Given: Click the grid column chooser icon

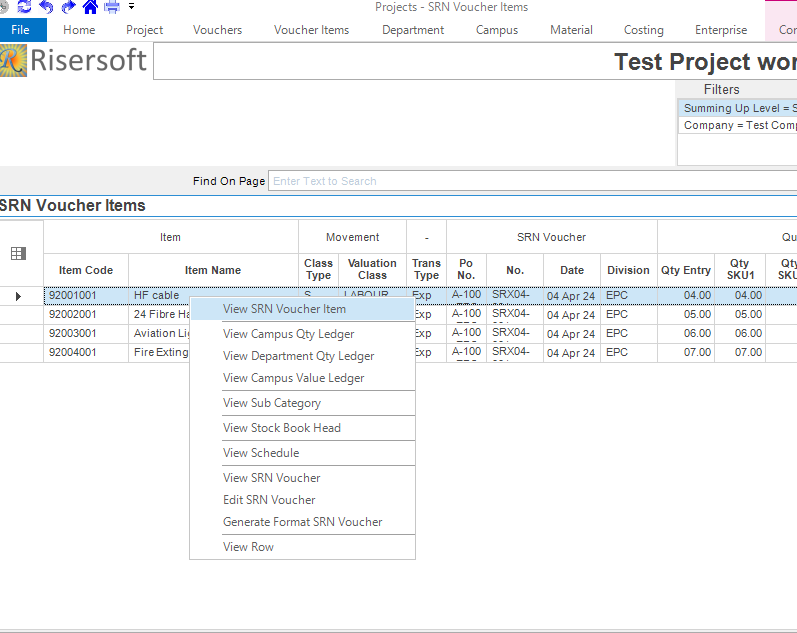Looking at the screenshot, I should pos(18,254).
